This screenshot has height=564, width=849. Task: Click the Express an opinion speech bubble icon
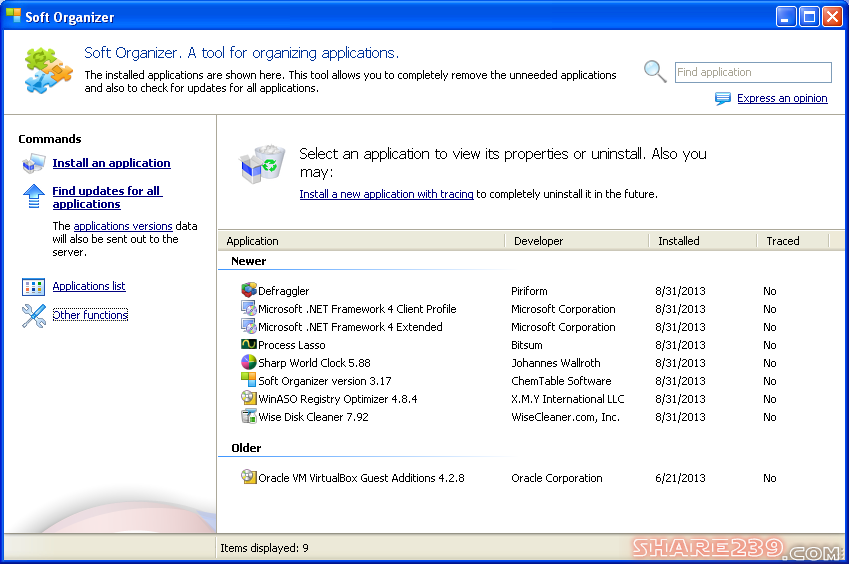(x=723, y=99)
